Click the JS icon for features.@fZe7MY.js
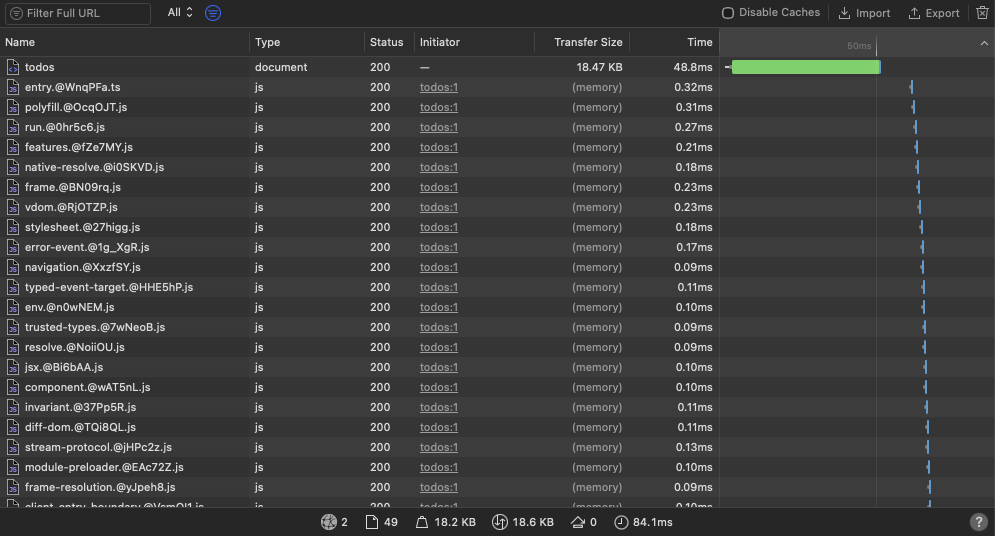The image size is (995, 536). click(13, 147)
